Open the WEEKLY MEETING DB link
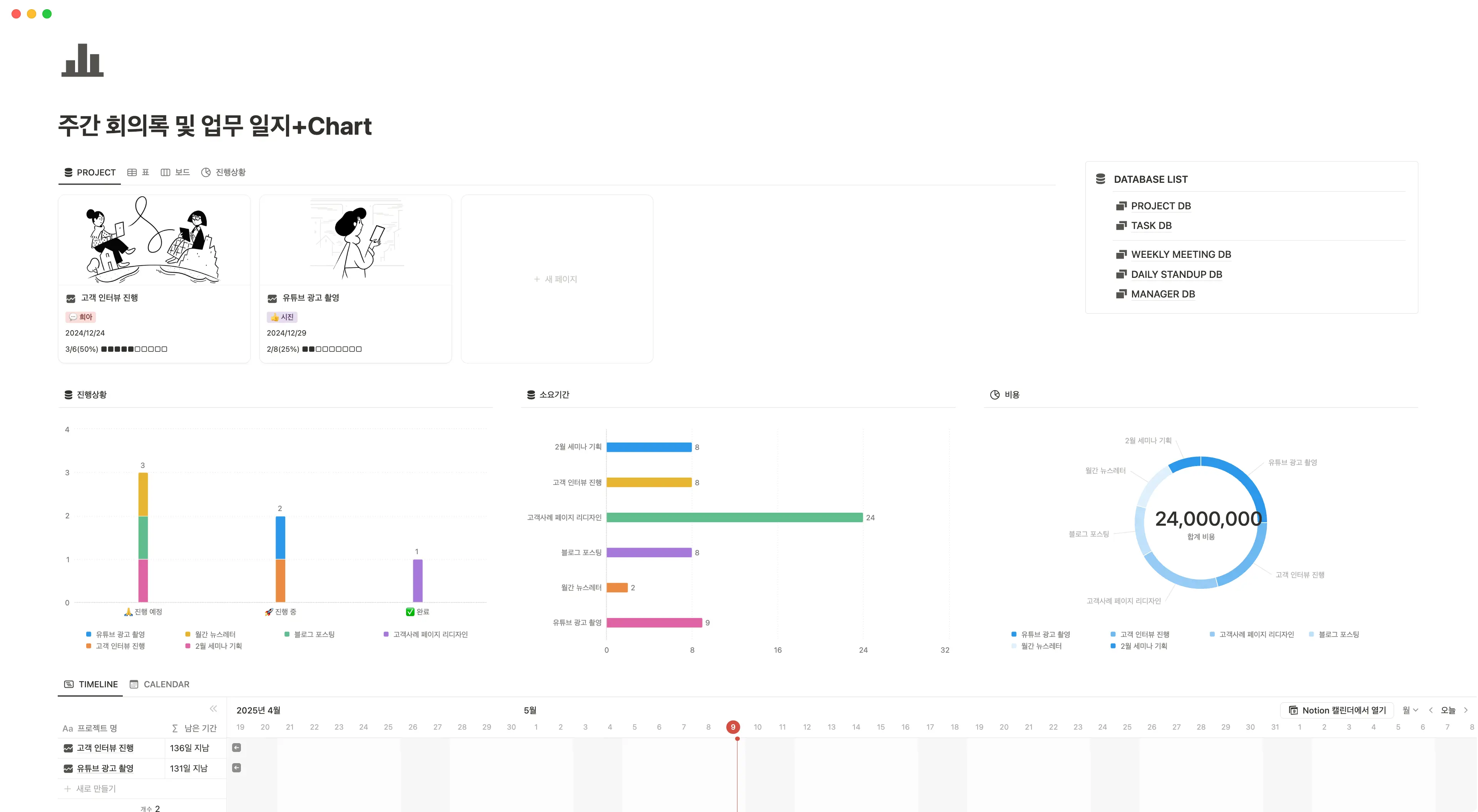This screenshot has height=812, width=1478. pos(1181,254)
